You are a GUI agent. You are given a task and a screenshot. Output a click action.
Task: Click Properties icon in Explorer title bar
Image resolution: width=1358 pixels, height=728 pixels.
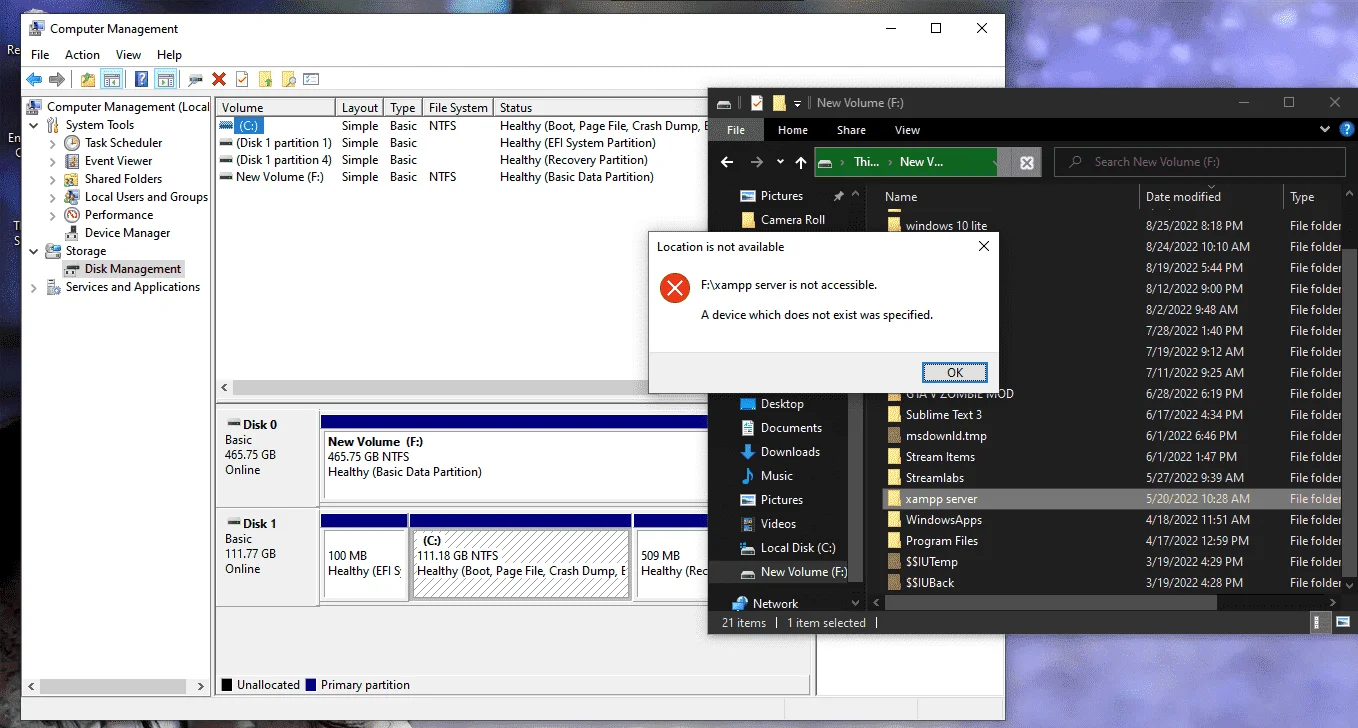756,103
